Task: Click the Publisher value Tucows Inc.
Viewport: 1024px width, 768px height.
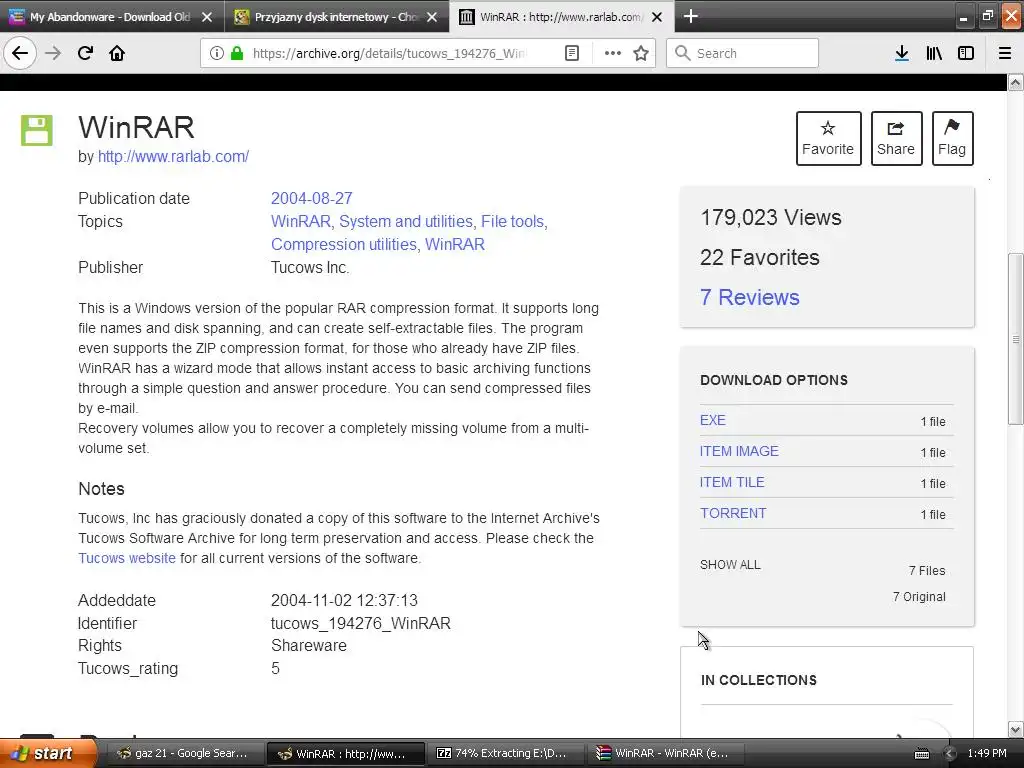Action: click(310, 268)
